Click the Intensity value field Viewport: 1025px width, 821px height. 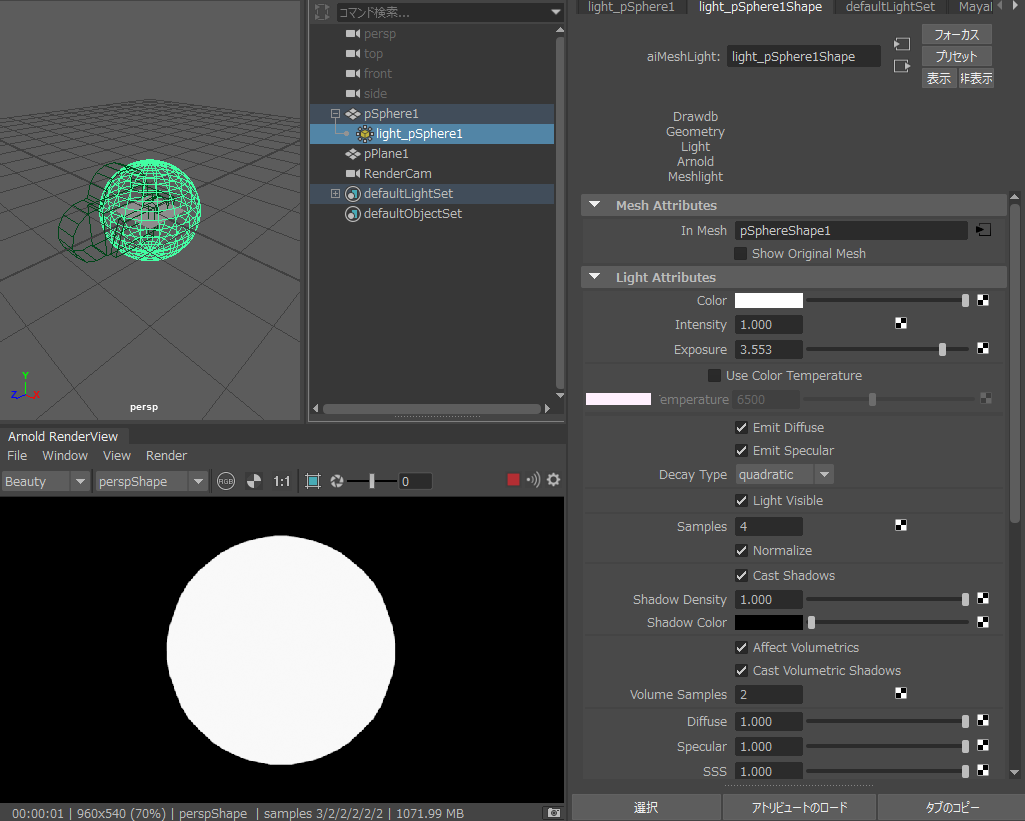tap(769, 325)
